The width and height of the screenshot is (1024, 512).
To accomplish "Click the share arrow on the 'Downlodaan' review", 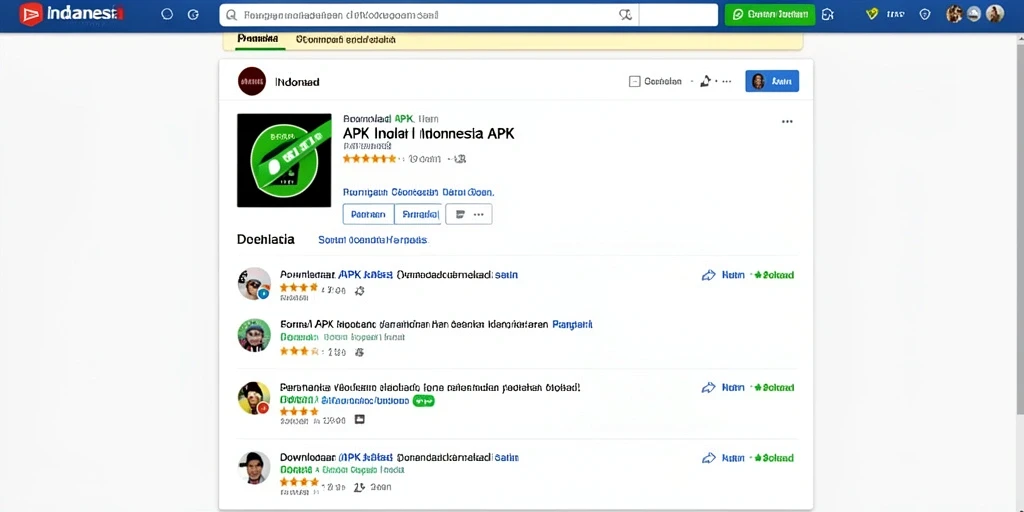I will (709, 458).
